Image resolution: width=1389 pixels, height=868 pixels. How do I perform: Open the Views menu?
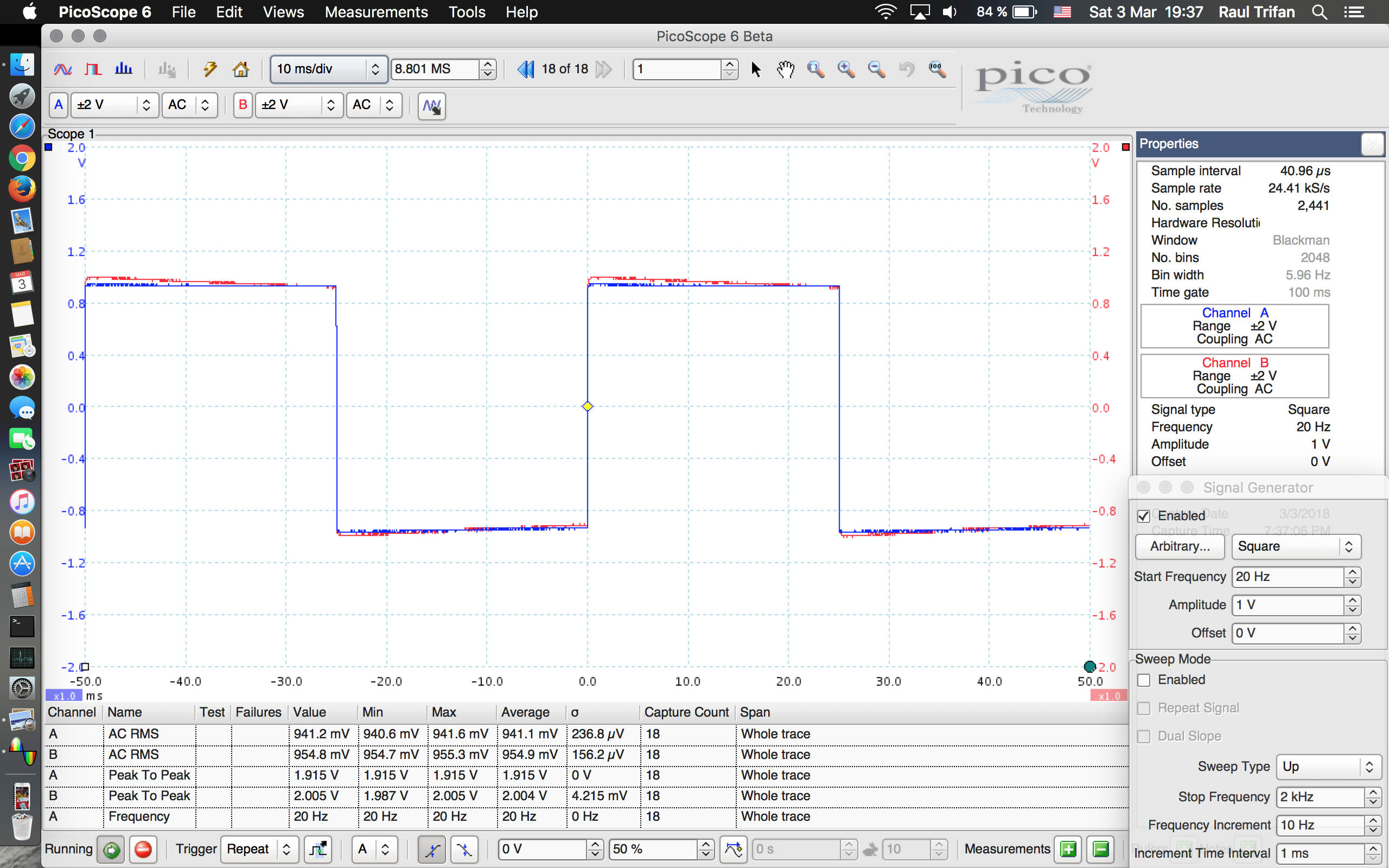284,12
